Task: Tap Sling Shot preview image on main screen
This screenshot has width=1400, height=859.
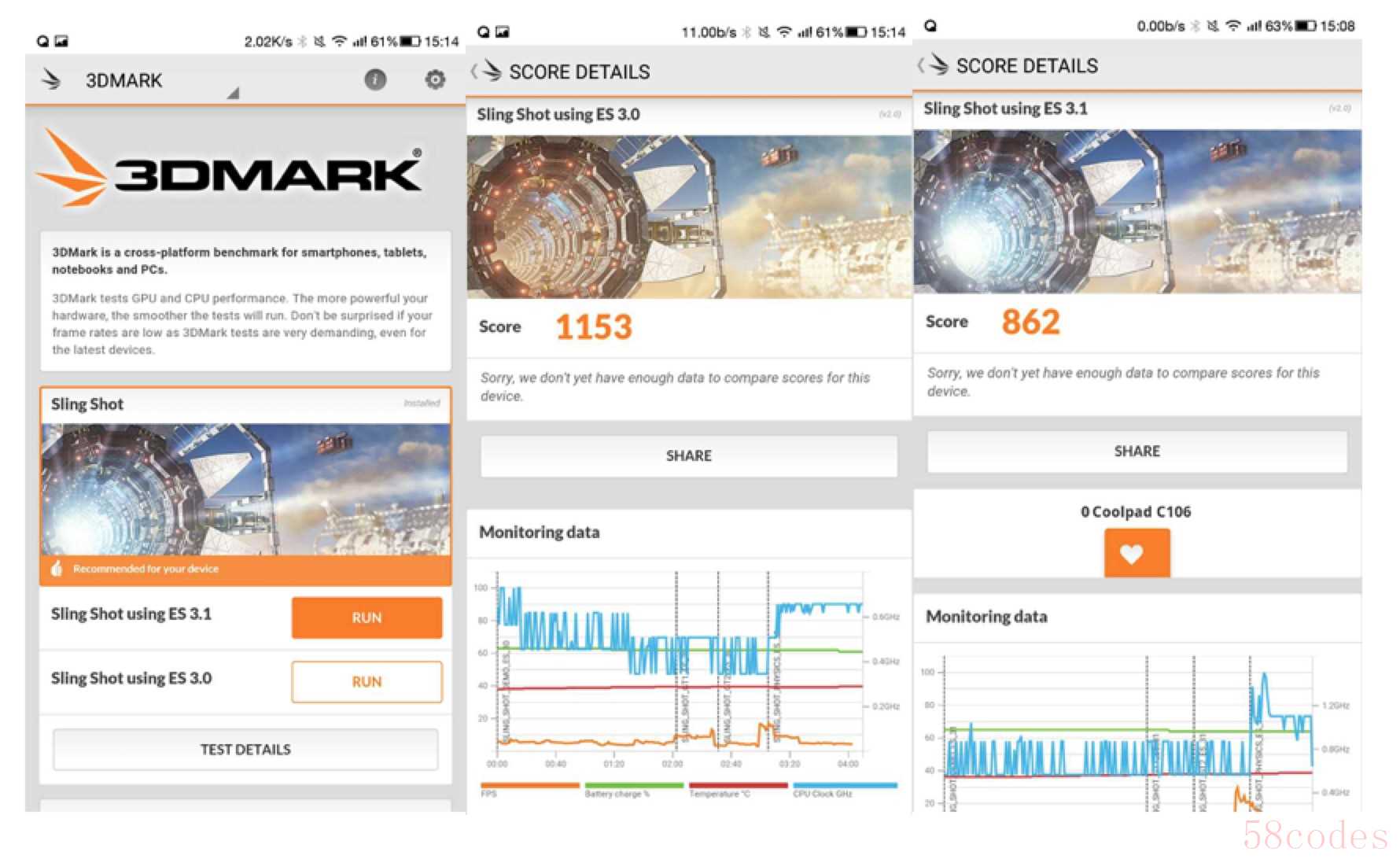Action: pyautogui.click(x=245, y=489)
